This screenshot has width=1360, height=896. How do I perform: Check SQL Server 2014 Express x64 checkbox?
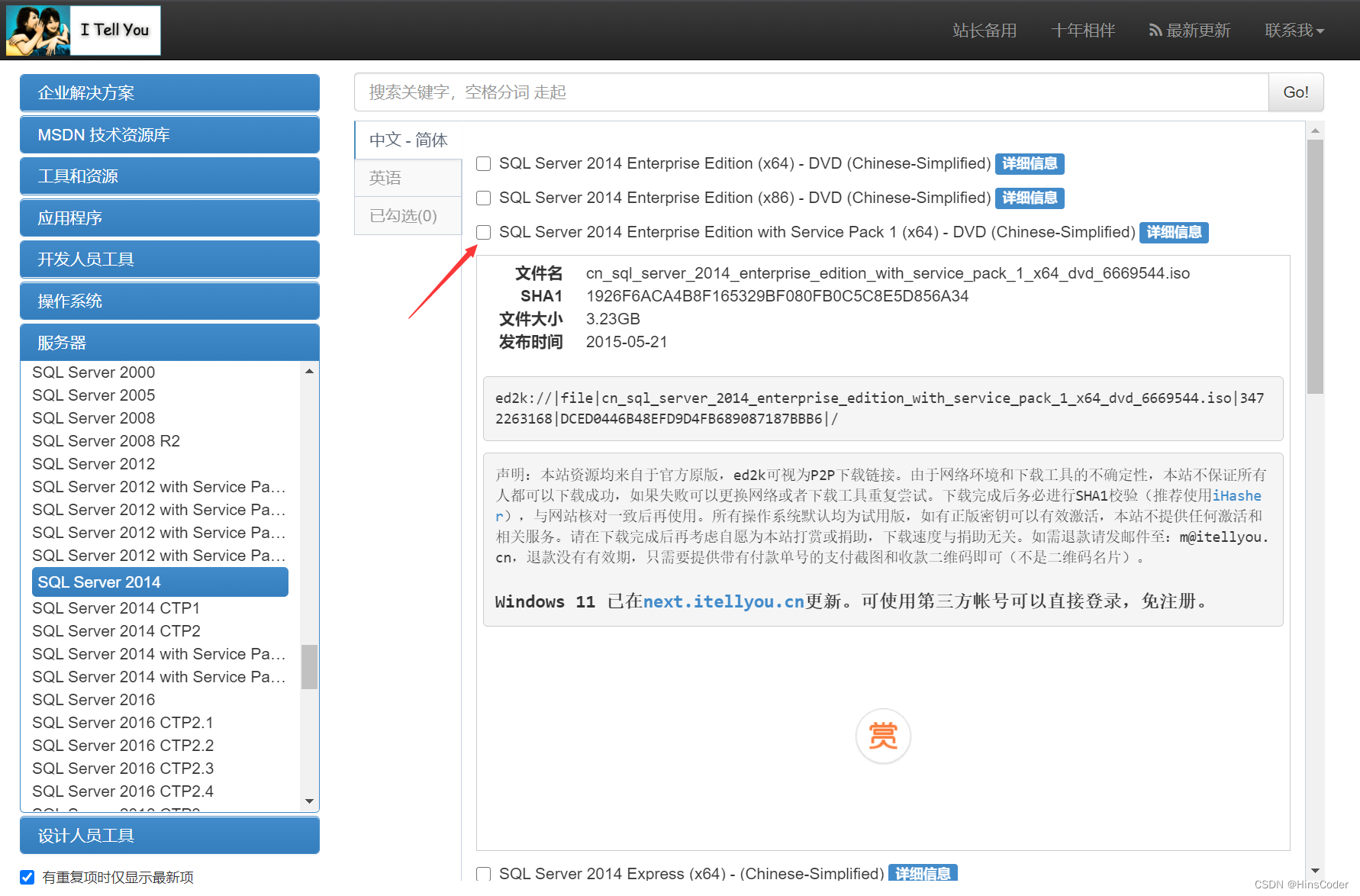click(x=484, y=874)
